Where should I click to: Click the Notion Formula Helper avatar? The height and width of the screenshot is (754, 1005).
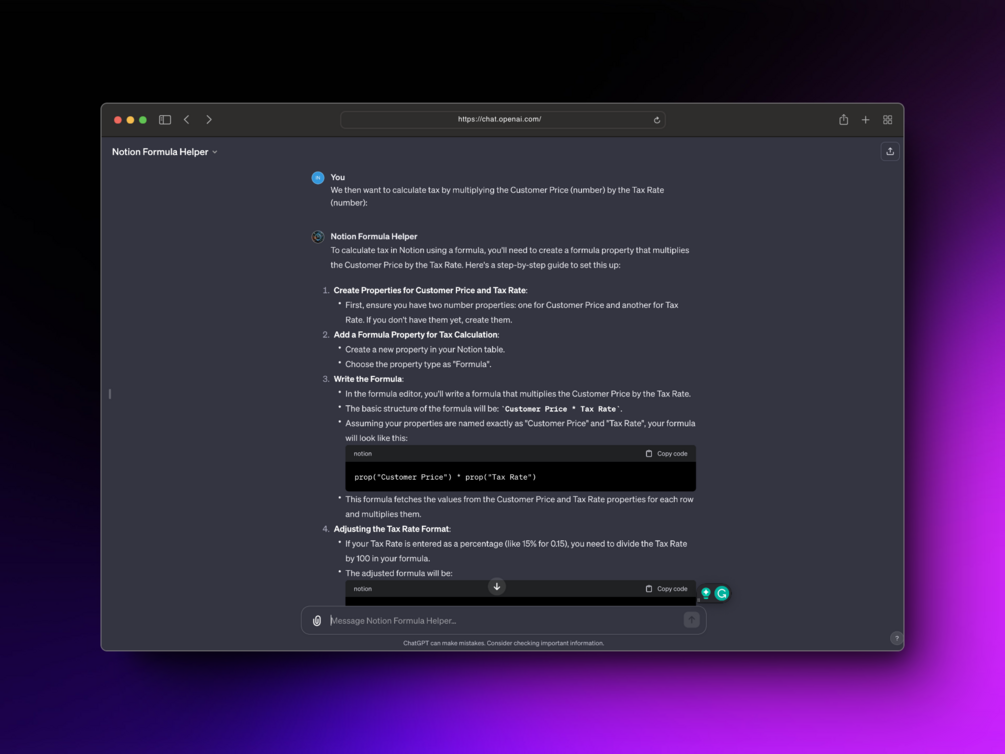[317, 237]
